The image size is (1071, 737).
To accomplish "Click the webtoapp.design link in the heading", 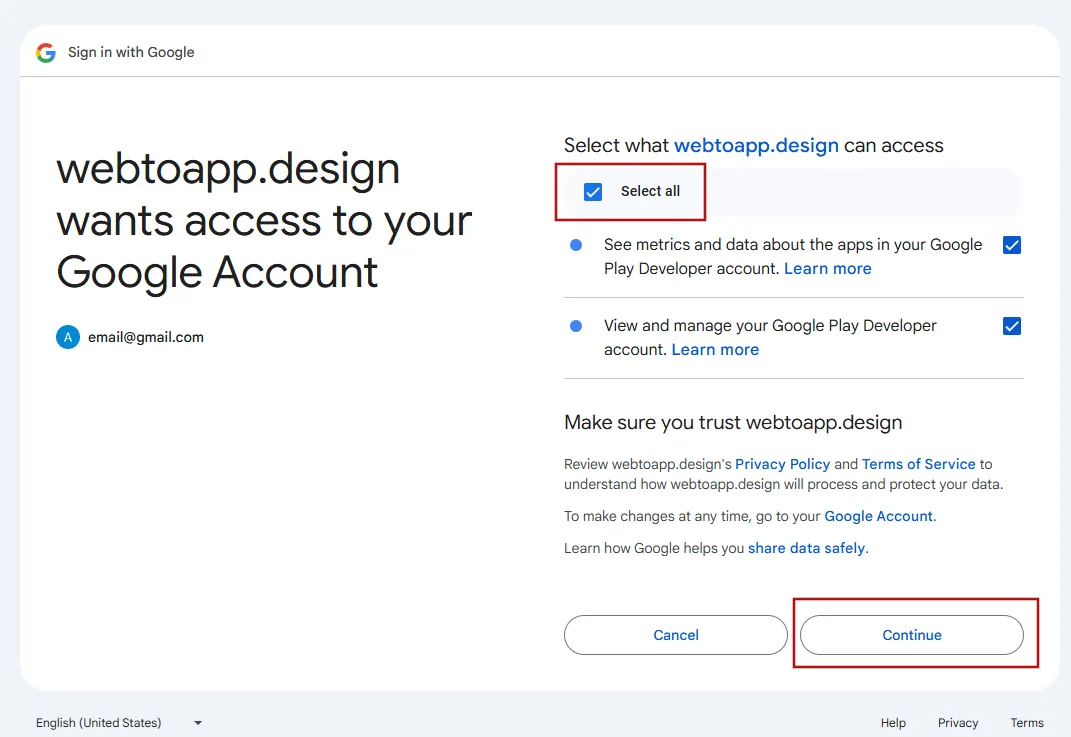I will click(x=756, y=145).
